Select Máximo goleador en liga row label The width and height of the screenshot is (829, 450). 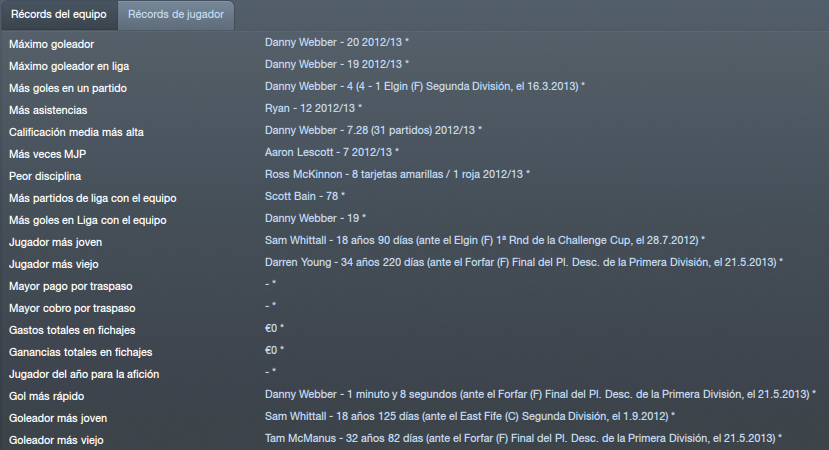coord(69,67)
